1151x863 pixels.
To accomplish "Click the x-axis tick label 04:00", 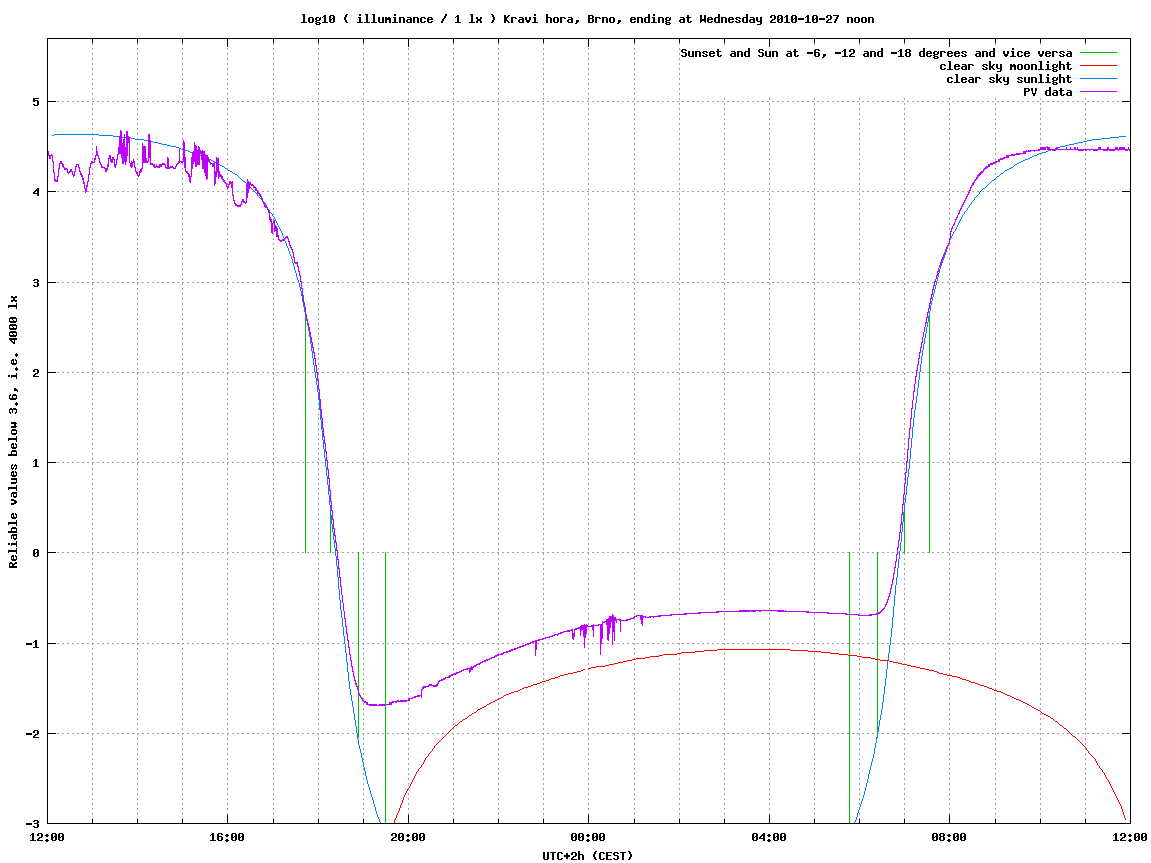I will coord(769,837).
